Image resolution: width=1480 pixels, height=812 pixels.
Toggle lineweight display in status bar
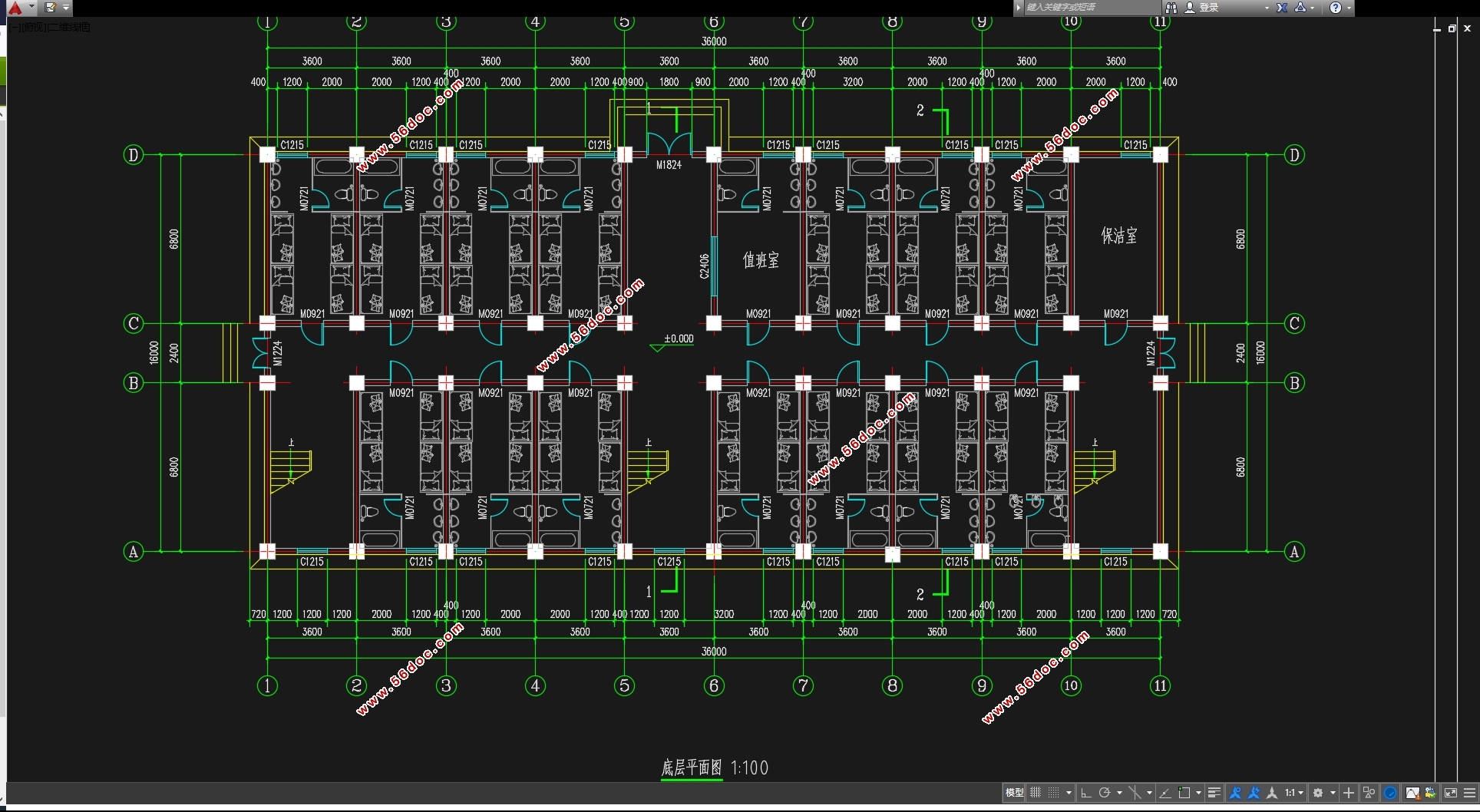tap(1214, 793)
